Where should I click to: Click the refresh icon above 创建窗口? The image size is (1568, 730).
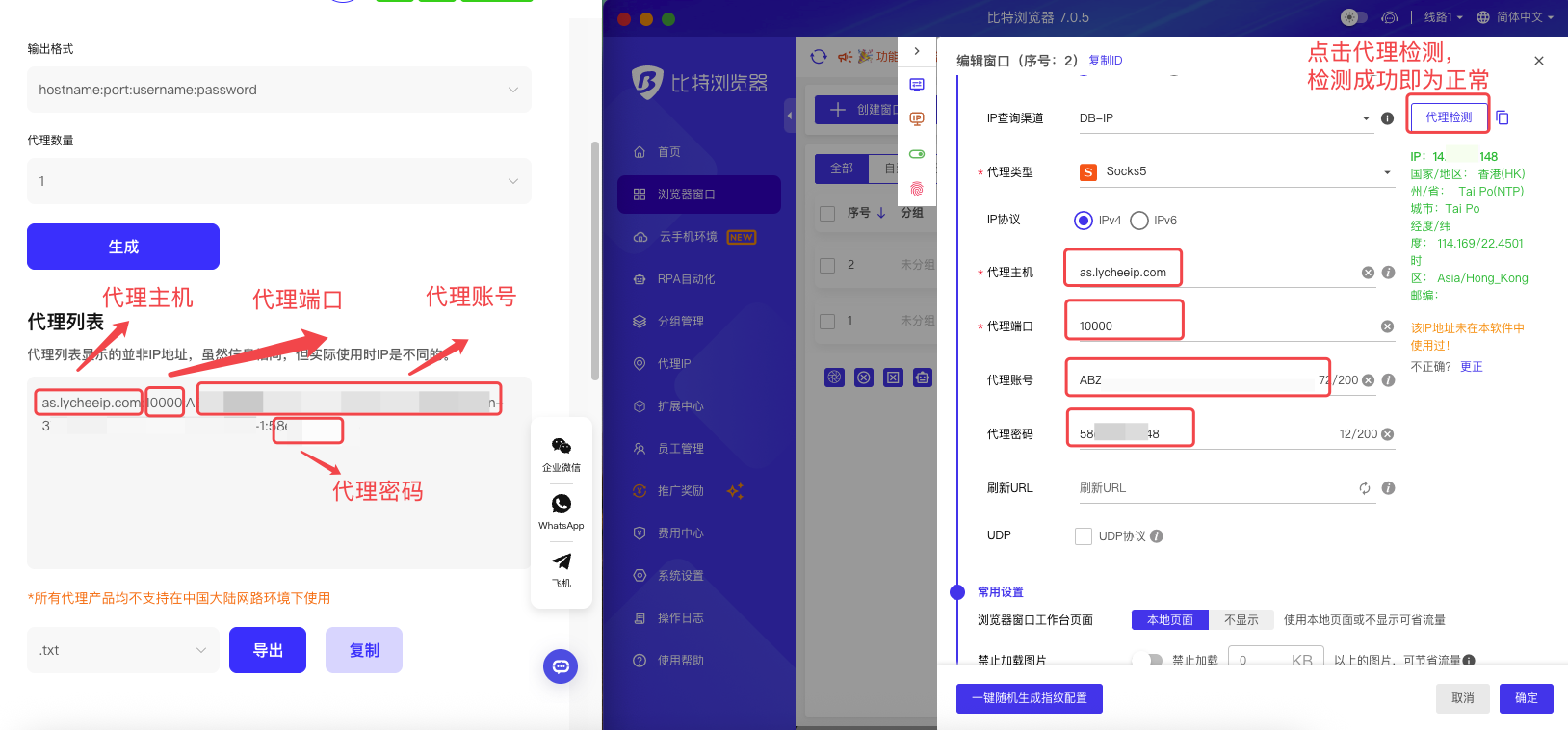pyautogui.click(x=819, y=56)
